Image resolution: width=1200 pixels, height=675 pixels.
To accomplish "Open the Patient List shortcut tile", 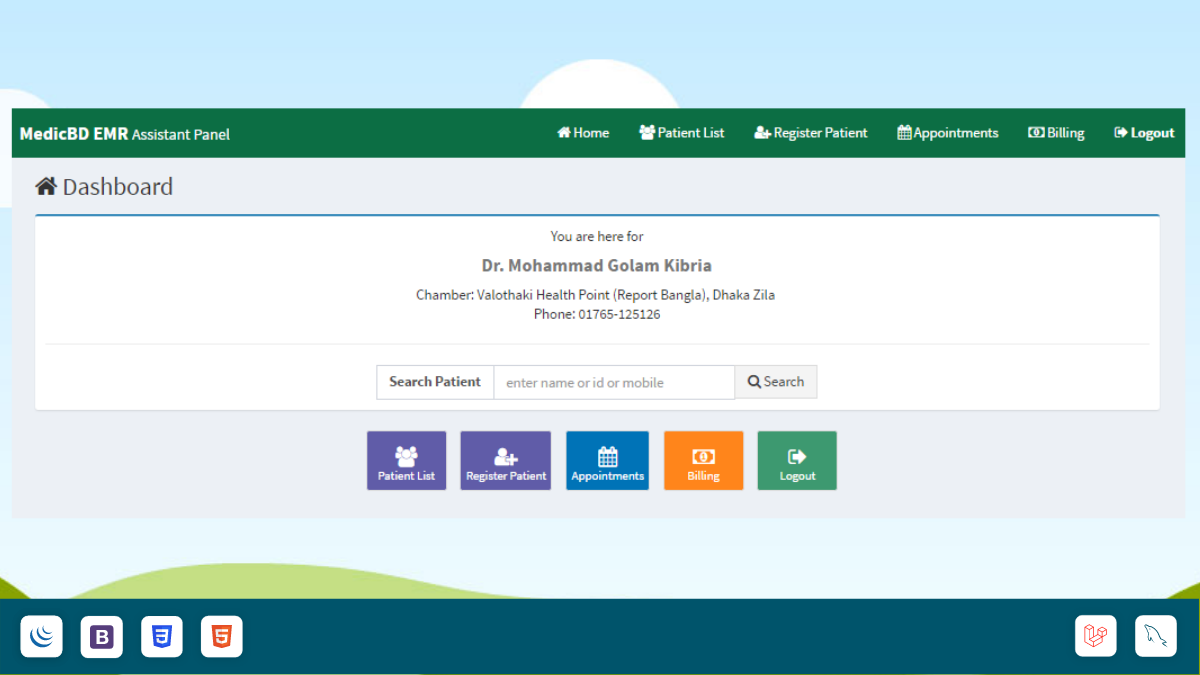I will [406, 460].
